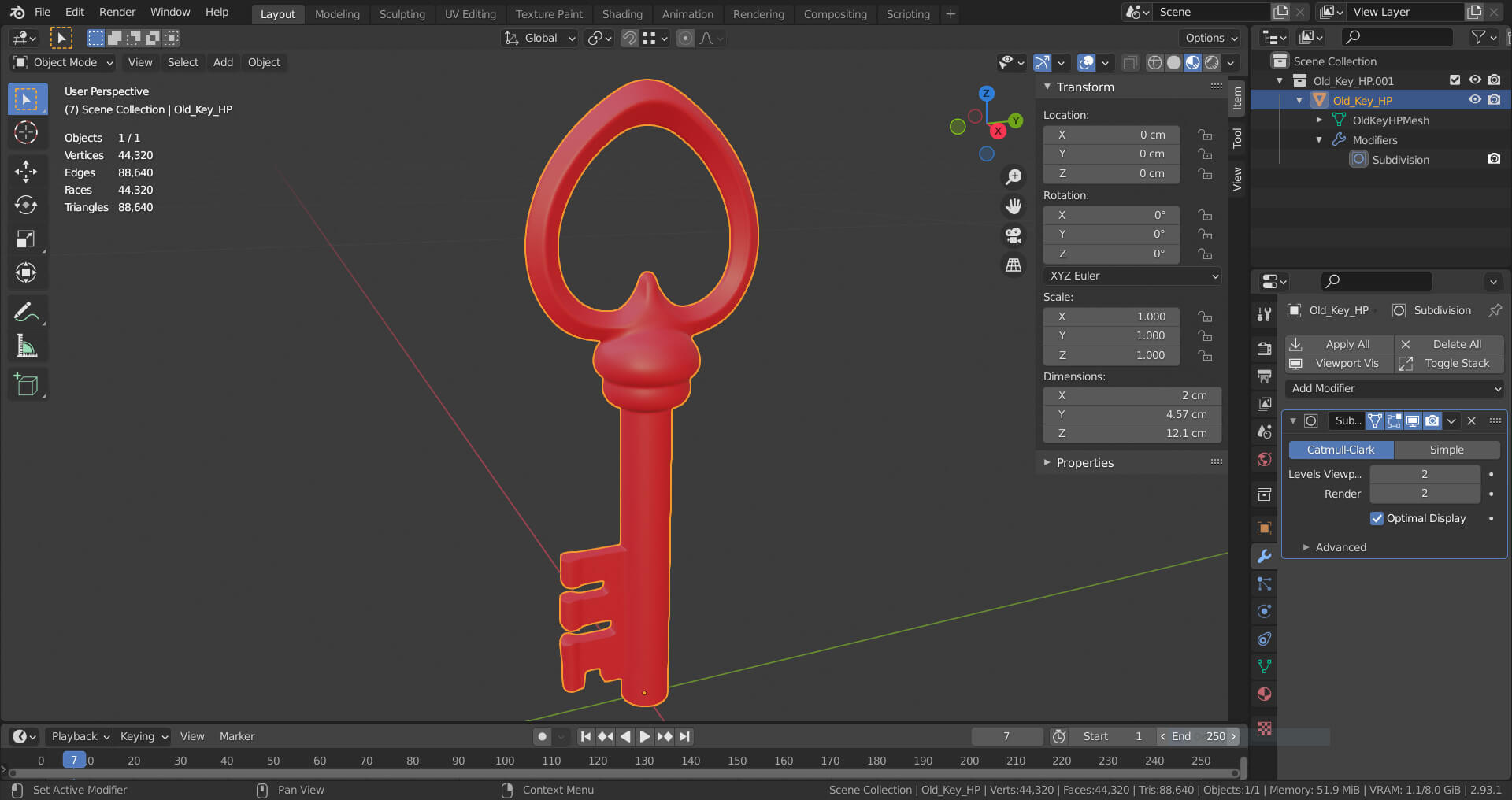Open the Object Constraints properties tab
Viewport: 1512px width, 800px height.
1264,639
